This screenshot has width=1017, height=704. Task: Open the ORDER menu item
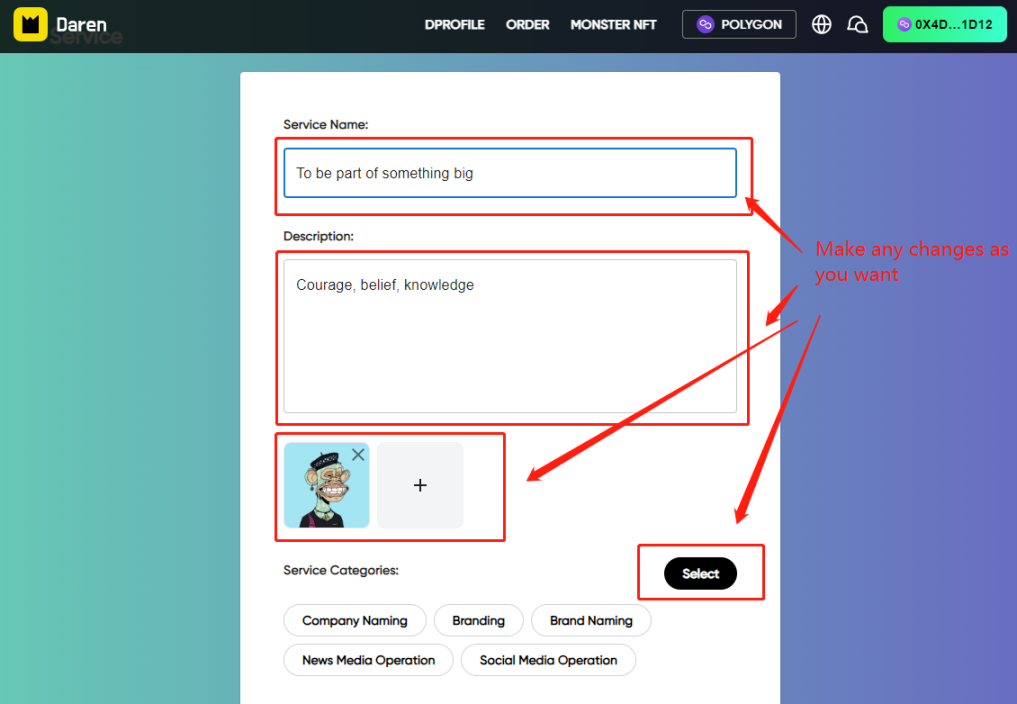click(527, 25)
